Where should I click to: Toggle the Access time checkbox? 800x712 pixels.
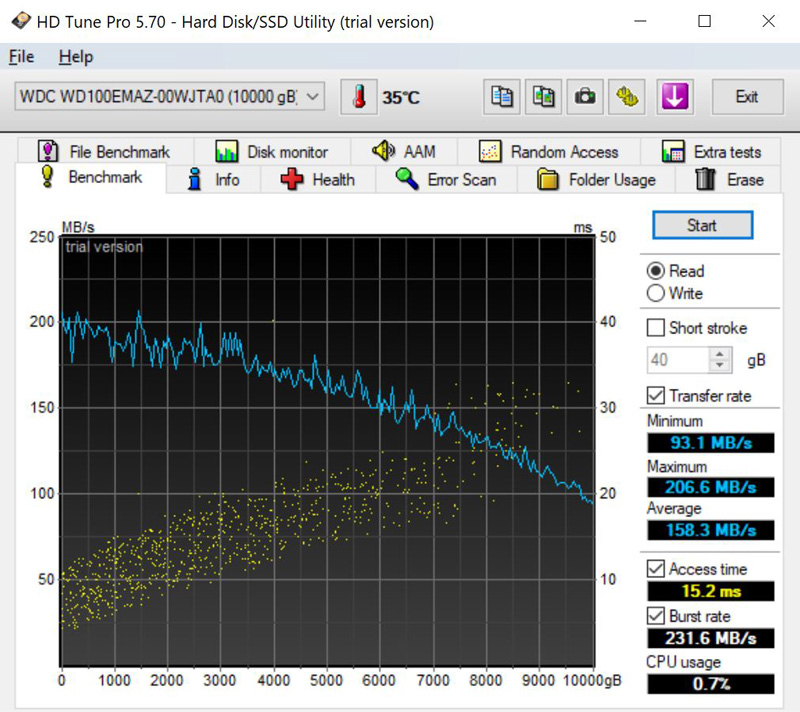tap(656, 569)
